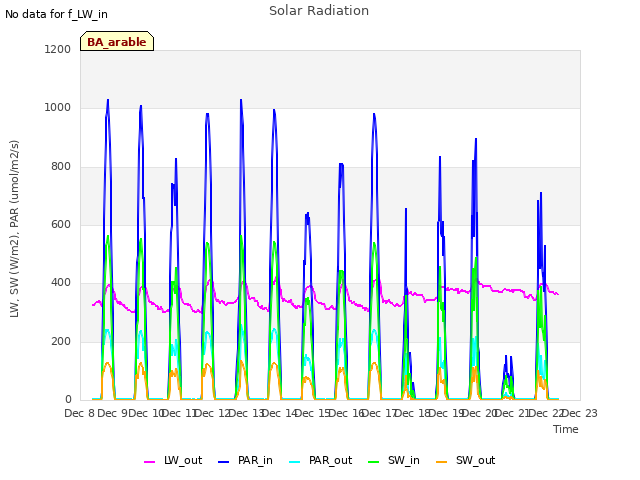Click the Solar Radiation chart title
The image size is (640, 480).
coord(319,11)
